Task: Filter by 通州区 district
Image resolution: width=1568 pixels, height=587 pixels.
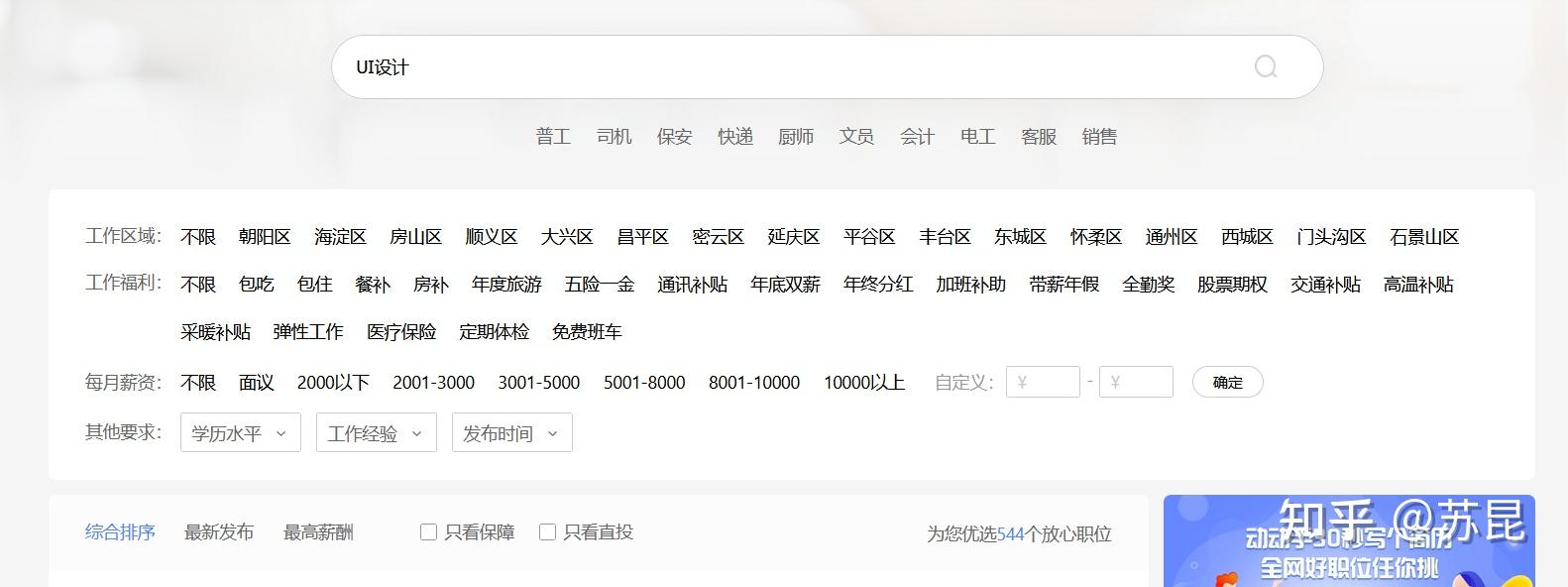Action: pos(1172,237)
